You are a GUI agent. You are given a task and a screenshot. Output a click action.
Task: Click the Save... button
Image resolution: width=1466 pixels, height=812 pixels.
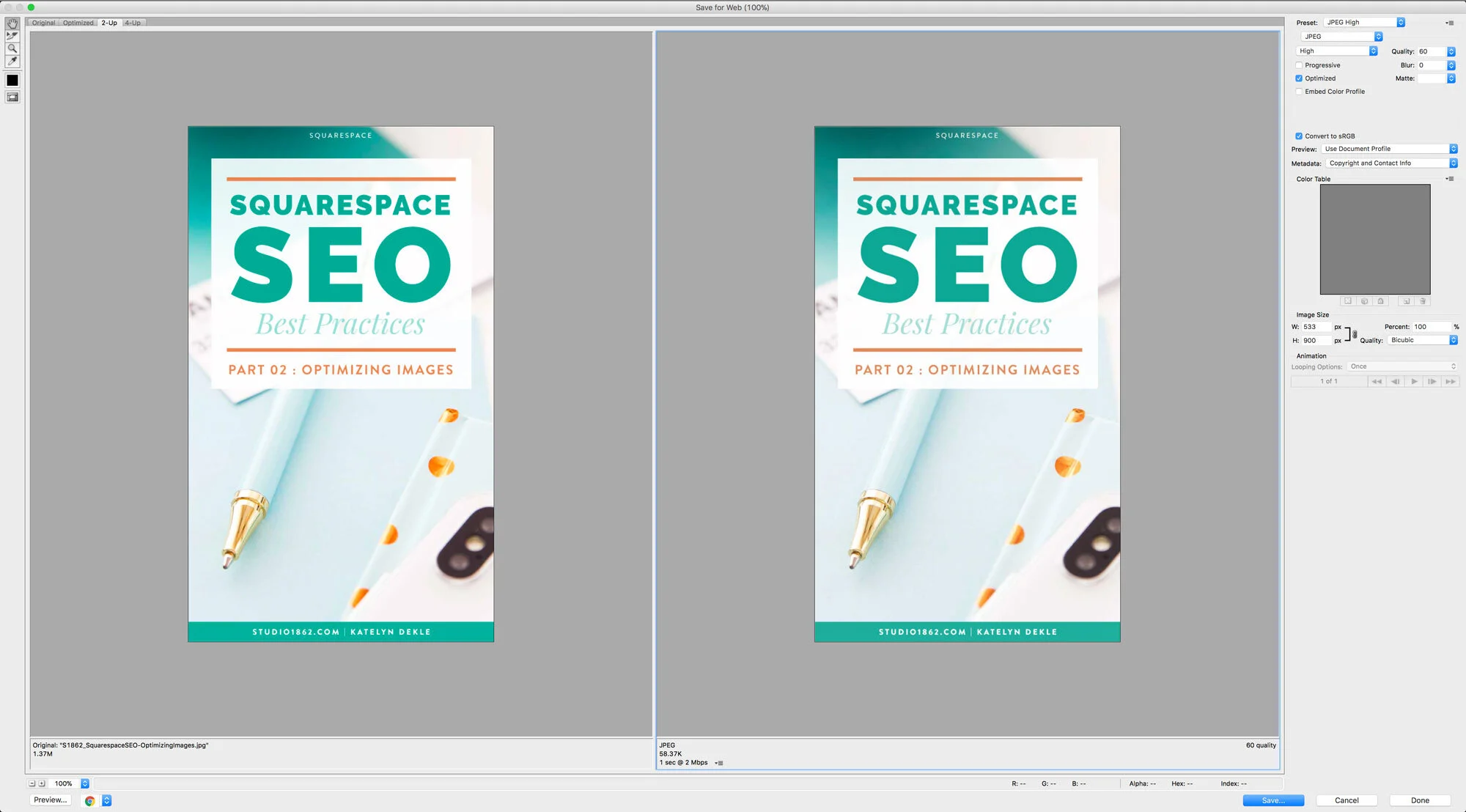[1272, 800]
